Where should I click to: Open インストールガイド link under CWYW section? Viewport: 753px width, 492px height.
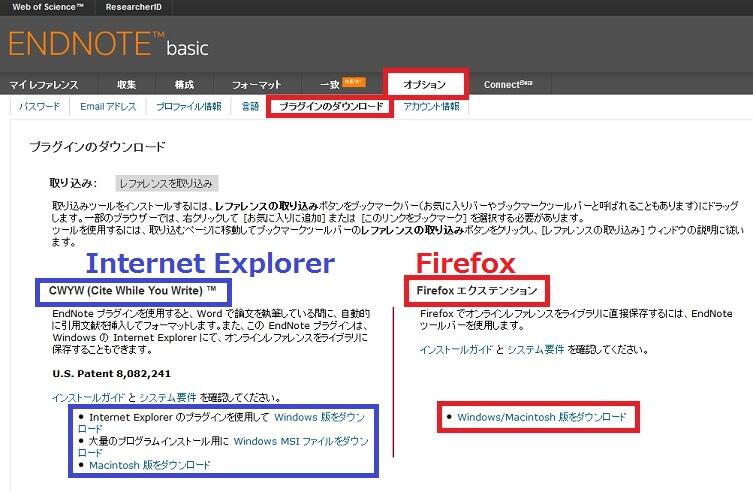pos(88,398)
